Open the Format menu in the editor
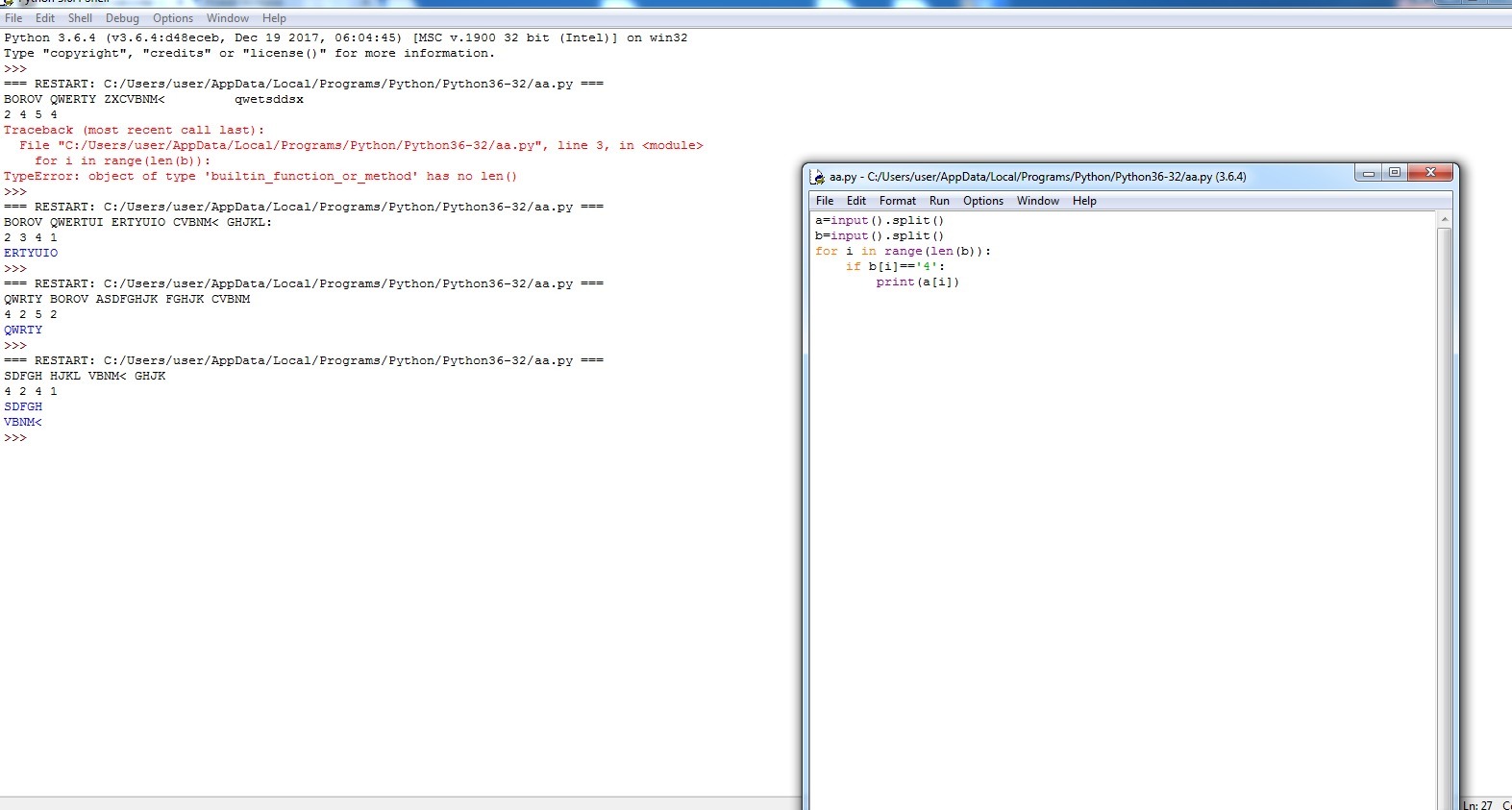1512x810 pixels. [x=897, y=201]
